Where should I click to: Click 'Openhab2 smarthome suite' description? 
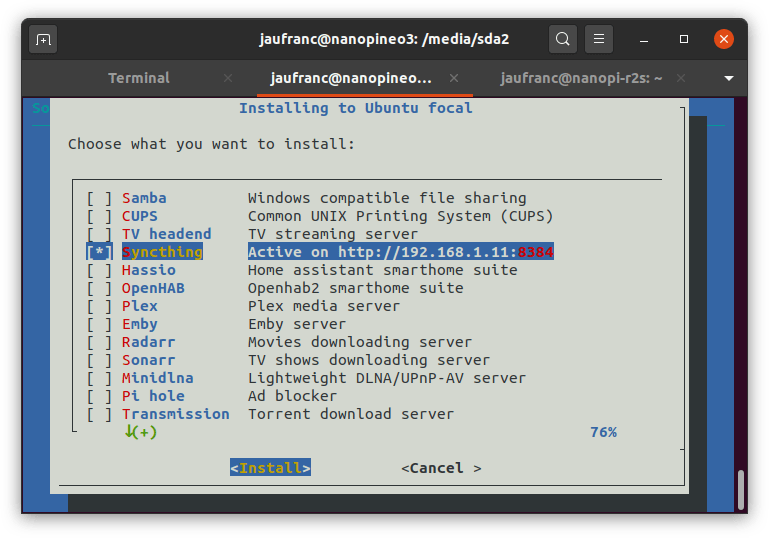[x=356, y=288]
